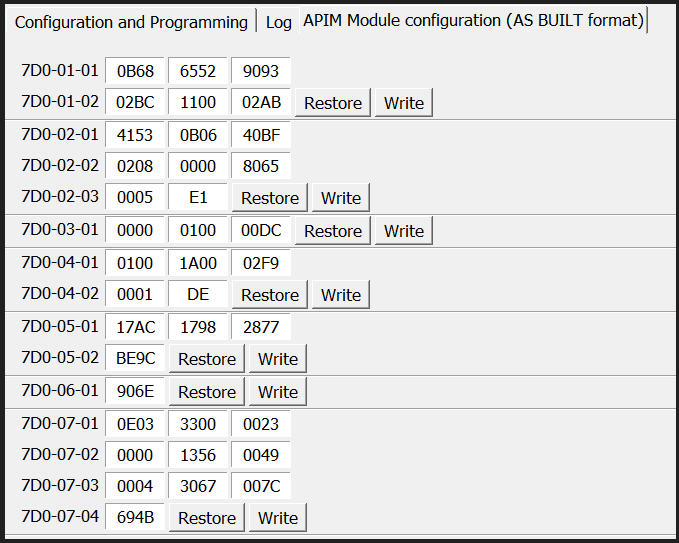Focus the 1A00 field in 7D0-04-01

(x=198, y=263)
